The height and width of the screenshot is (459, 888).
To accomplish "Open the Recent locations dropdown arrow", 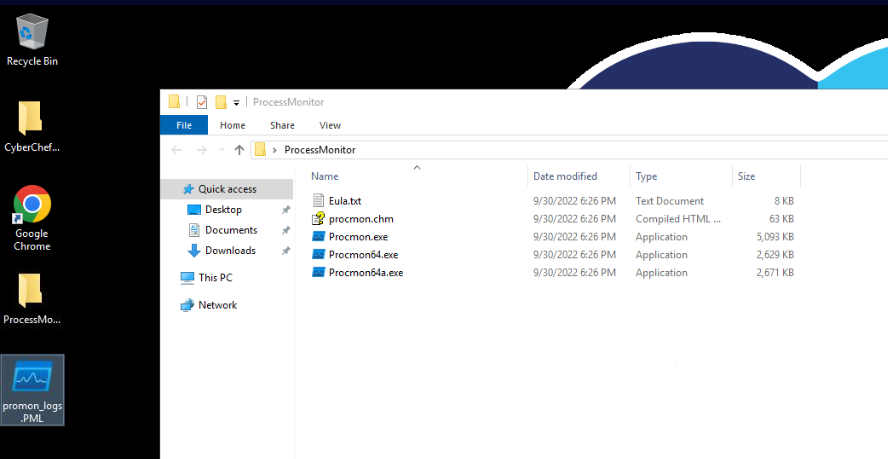I will [221, 150].
